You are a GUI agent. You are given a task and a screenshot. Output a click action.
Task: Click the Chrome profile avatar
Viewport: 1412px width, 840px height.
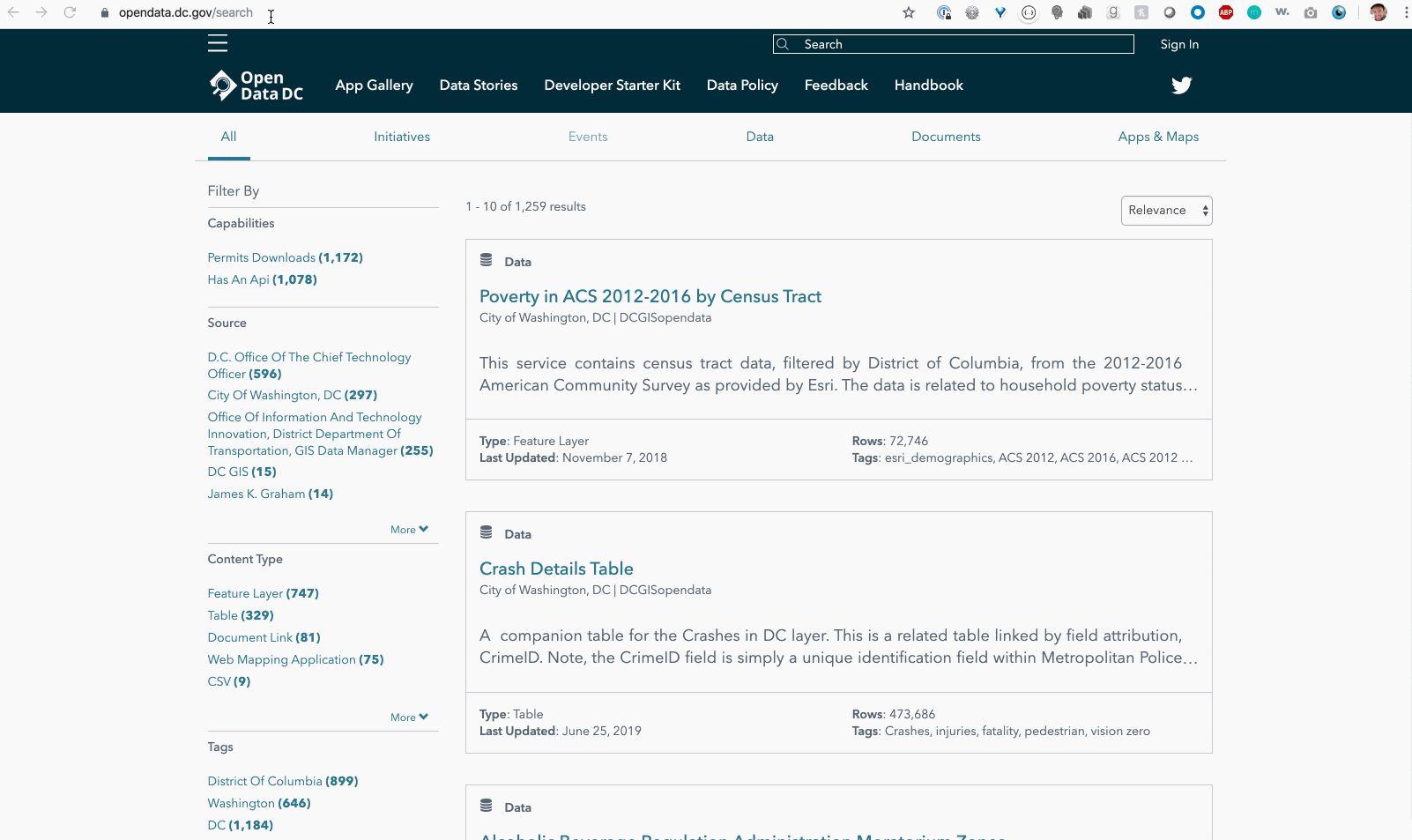click(1378, 12)
